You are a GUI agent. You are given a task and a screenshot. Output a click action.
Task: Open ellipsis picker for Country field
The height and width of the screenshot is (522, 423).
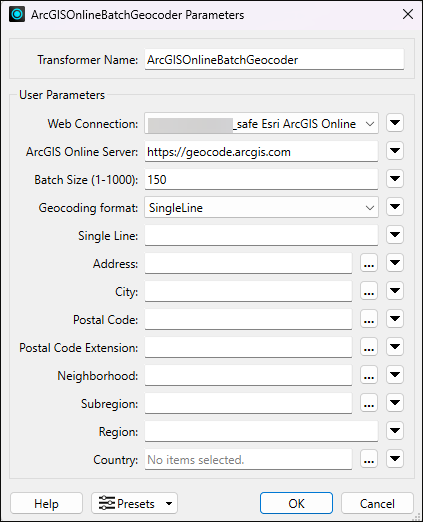[x=369, y=459]
